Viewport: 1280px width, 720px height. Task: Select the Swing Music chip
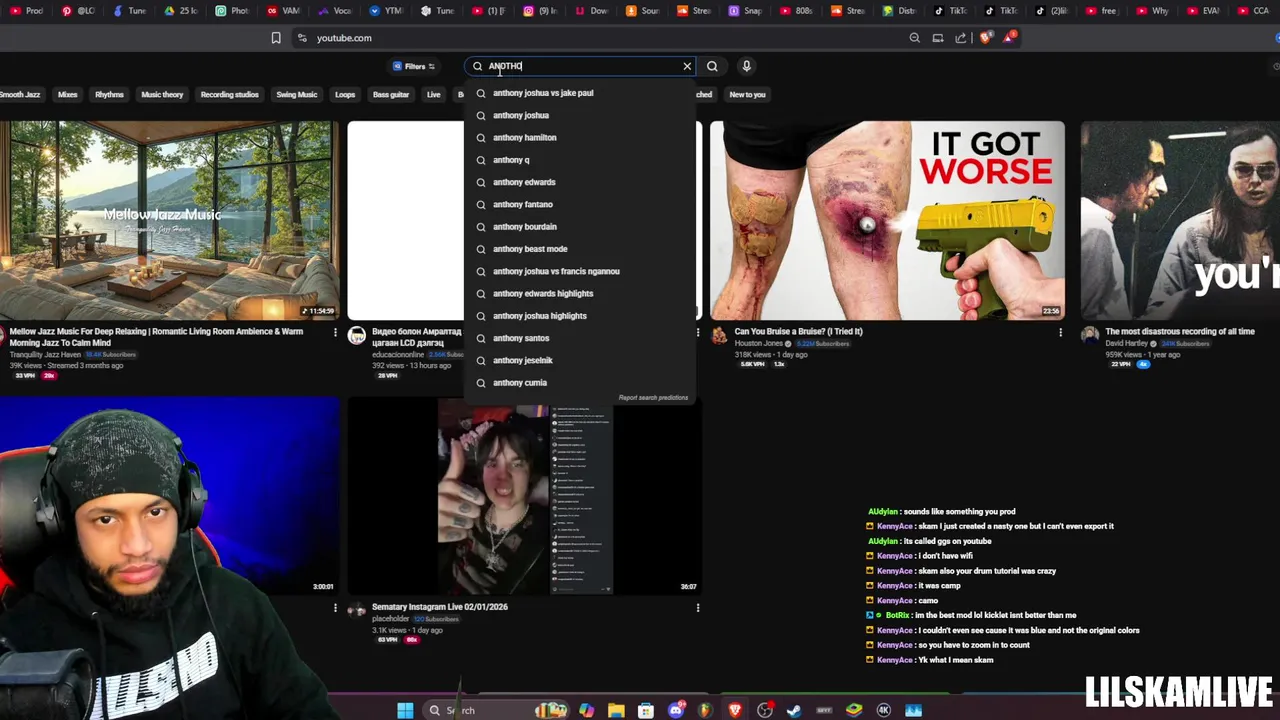coord(297,95)
